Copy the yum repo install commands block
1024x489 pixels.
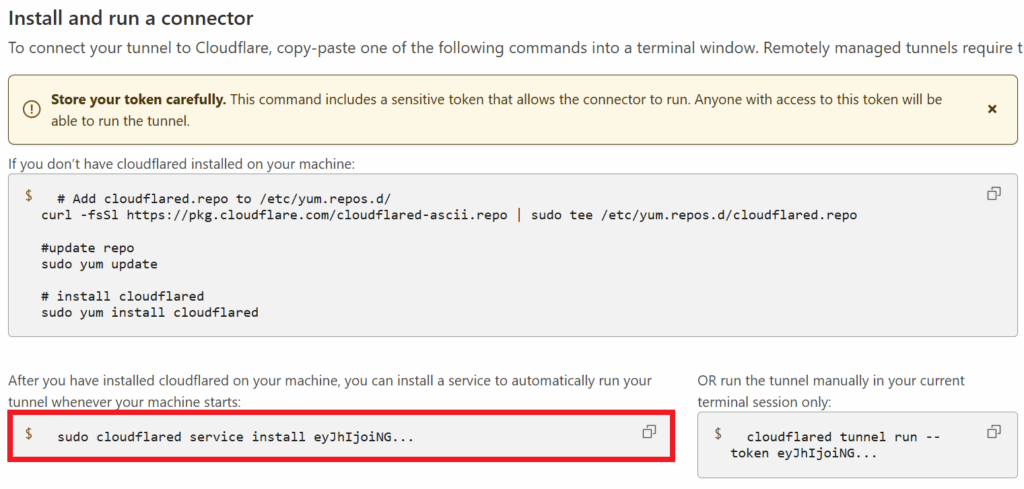994,193
